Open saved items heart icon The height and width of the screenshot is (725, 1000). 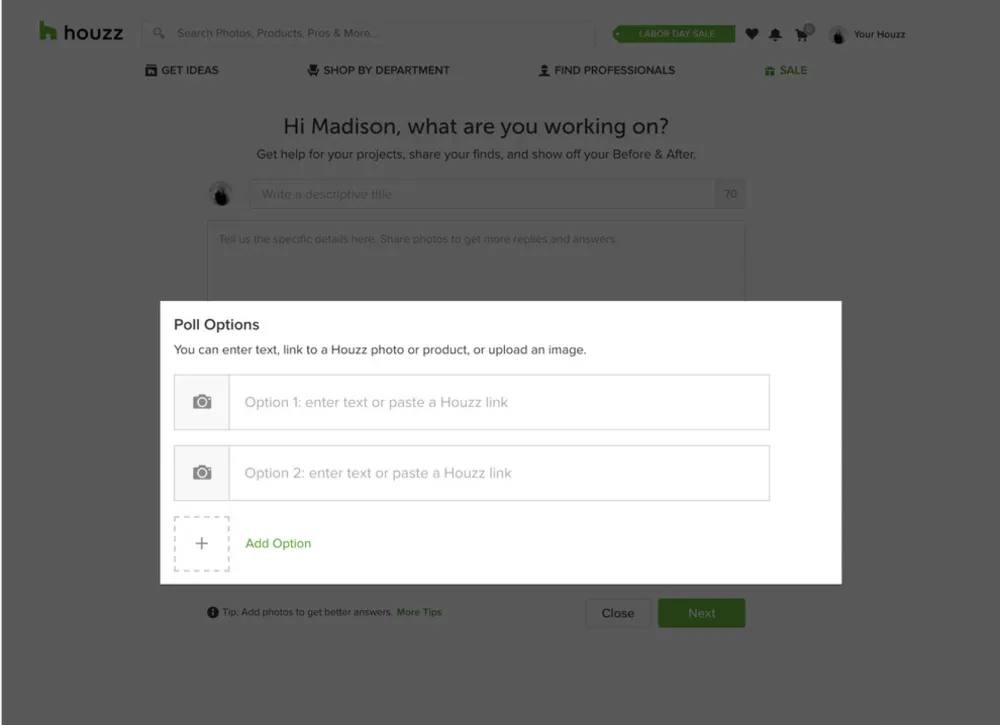[752, 34]
